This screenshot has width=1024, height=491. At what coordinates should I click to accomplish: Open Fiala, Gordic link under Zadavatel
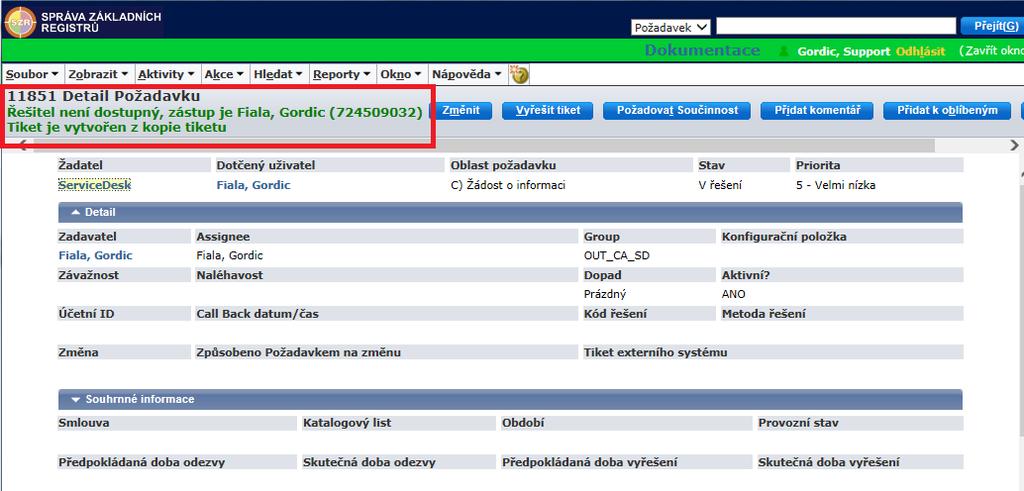(x=95, y=255)
